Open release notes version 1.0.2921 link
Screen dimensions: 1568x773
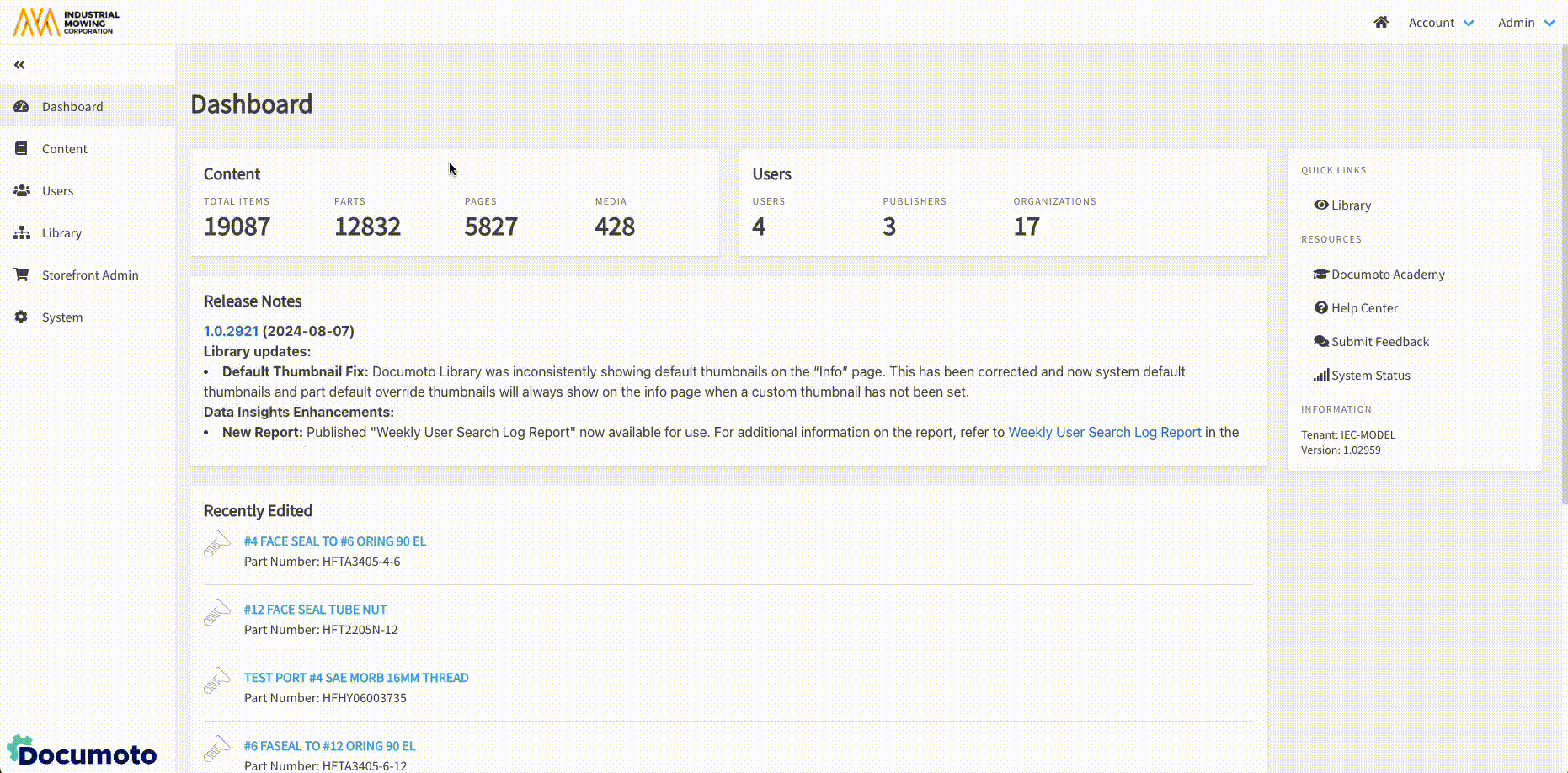[x=231, y=331]
